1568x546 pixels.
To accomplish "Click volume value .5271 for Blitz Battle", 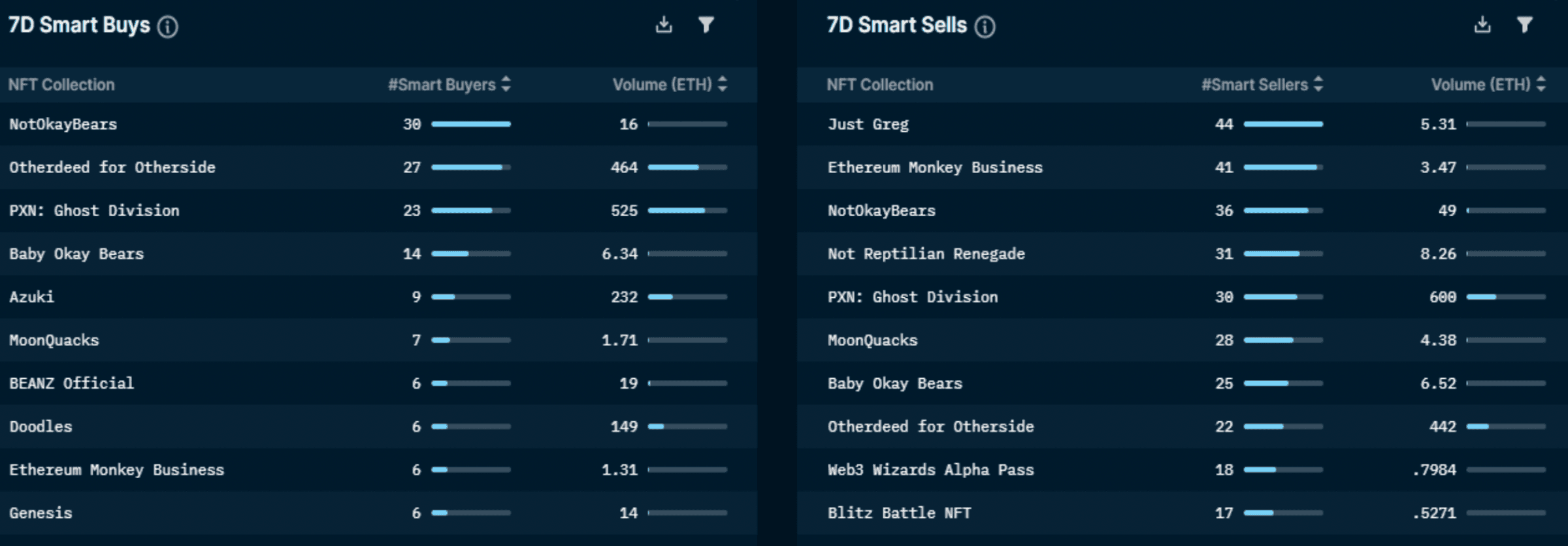I will pos(1434,513).
